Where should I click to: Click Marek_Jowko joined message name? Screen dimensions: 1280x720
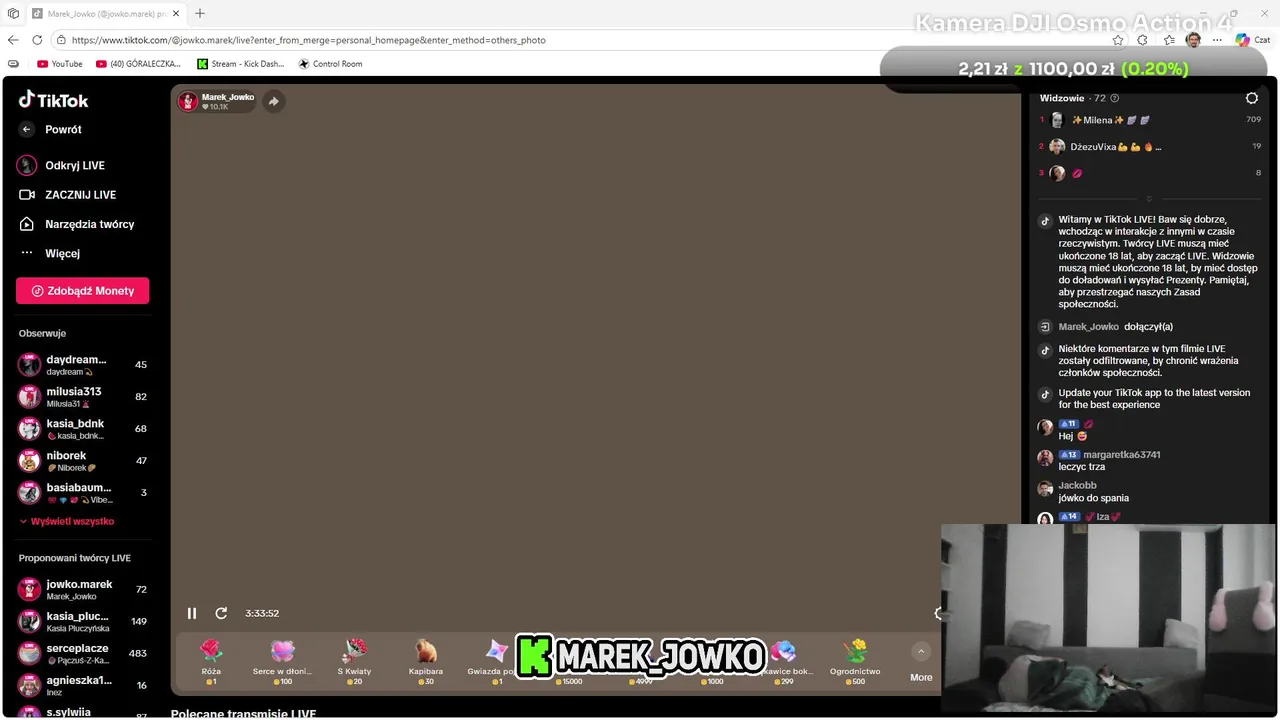[1089, 327]
